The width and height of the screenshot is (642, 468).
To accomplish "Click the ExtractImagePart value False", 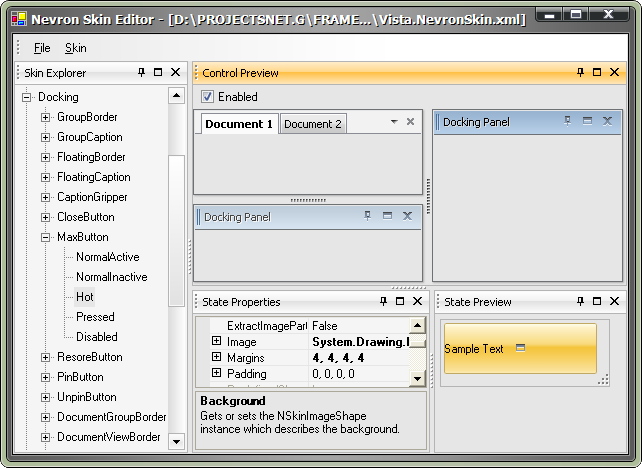I will [325, 326].
